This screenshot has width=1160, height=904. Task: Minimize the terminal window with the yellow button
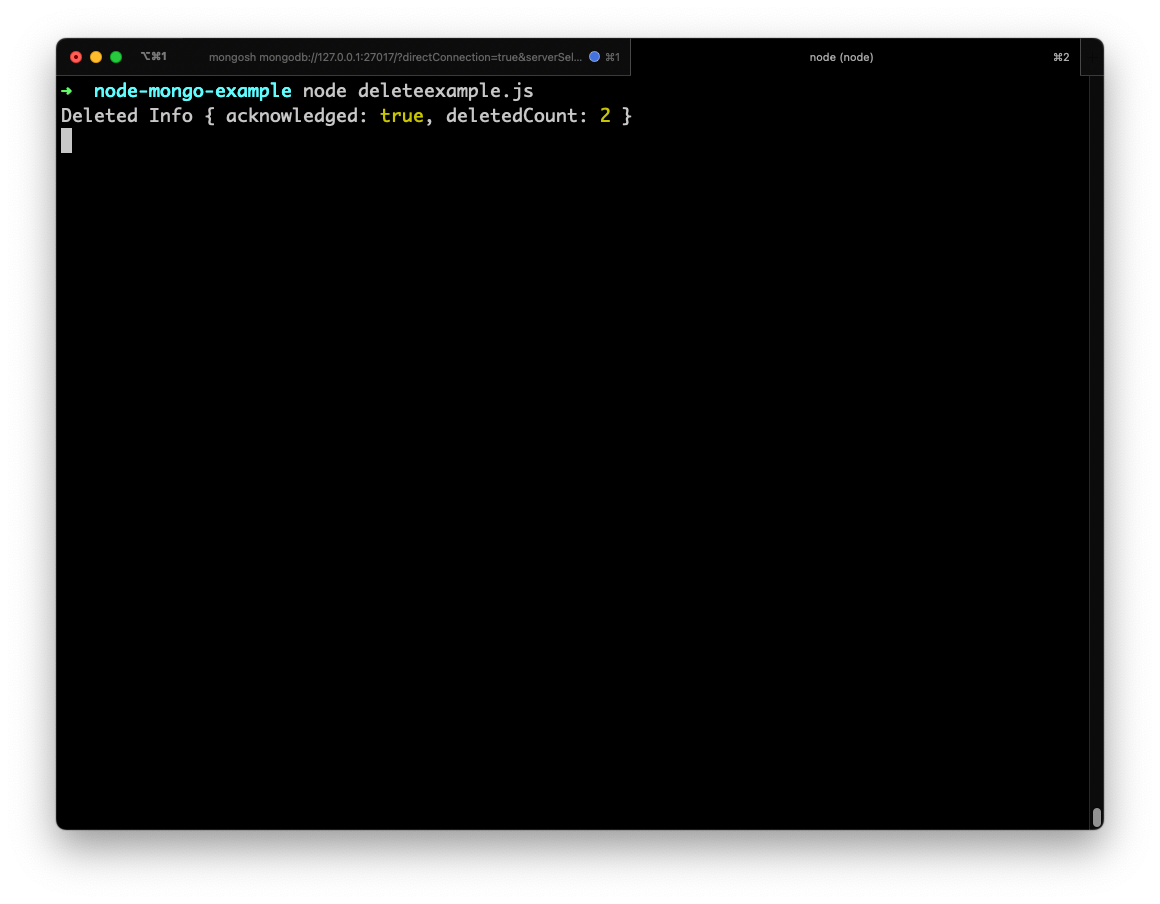tap(95, 57)
